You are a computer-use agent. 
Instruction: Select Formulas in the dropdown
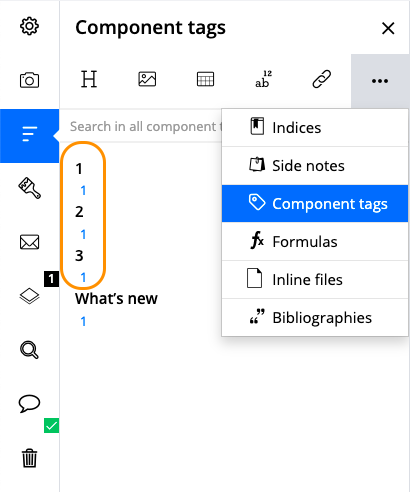tap(315, 241)
